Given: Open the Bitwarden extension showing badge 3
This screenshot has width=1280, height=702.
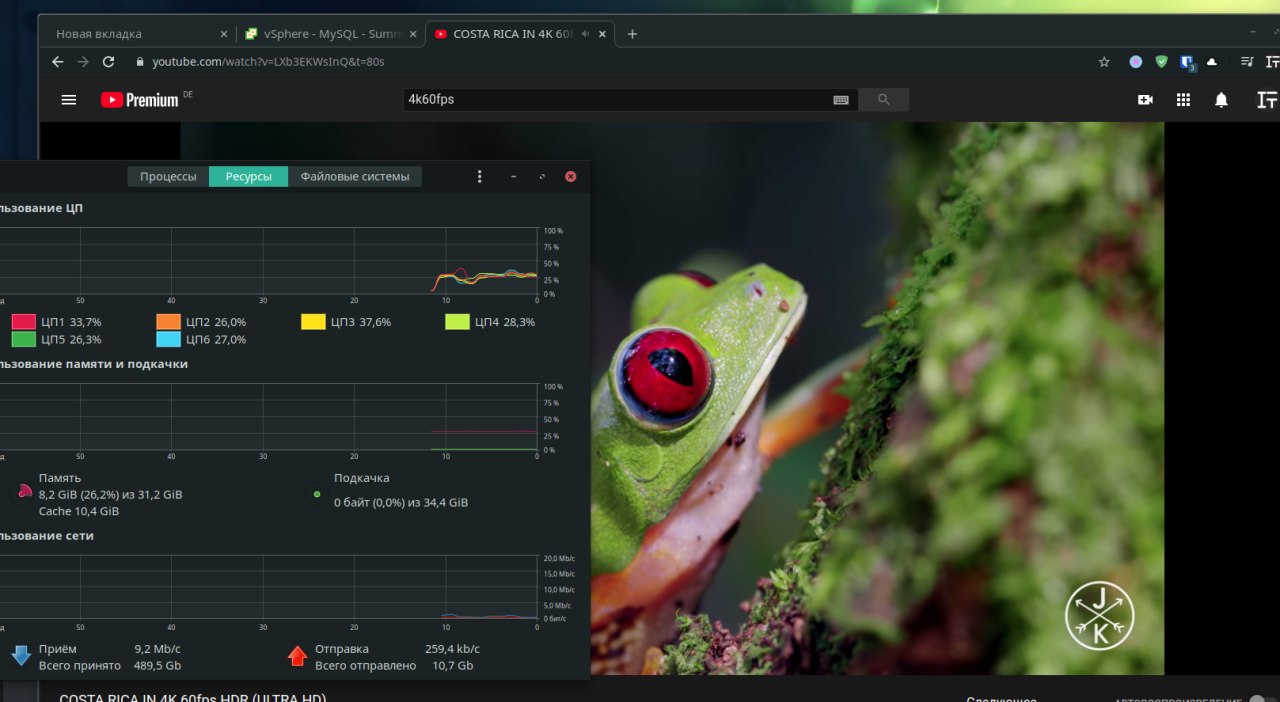Looking at the screenshot, I should (x=1187, y=63).
